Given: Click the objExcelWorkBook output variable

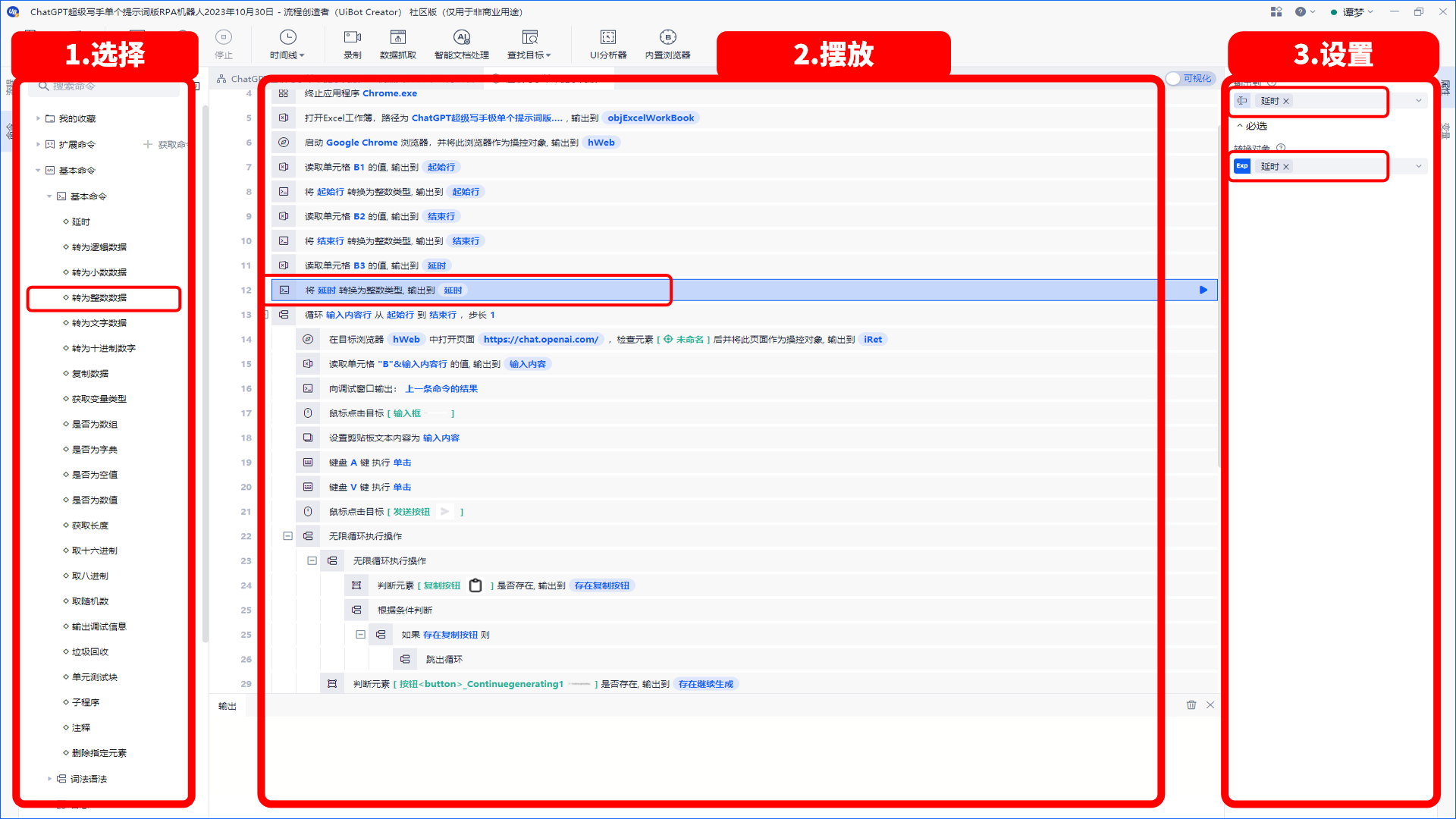Looking at the screenshot, I should pyautogui.click(x=651, y=118).
